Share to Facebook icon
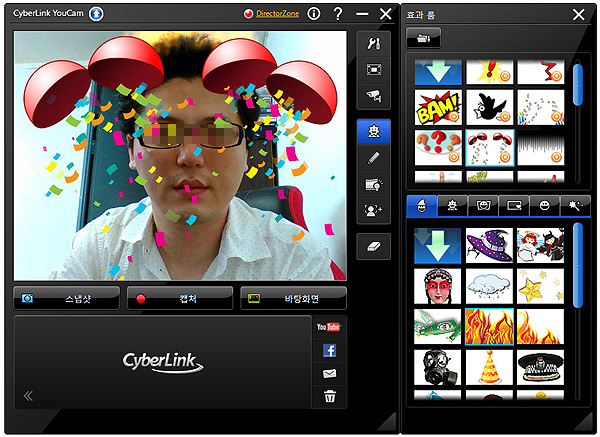The width and height of the screenshot is (600, 437). (x=329, y=350)
